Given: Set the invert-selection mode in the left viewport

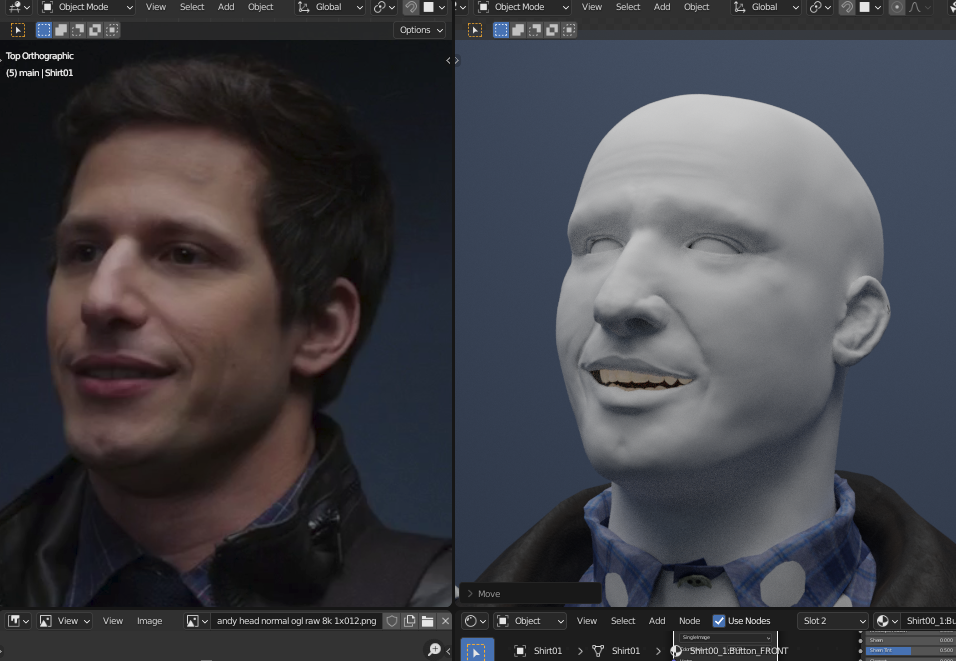Looking at the screenshot, I should [x=95, y=30].
